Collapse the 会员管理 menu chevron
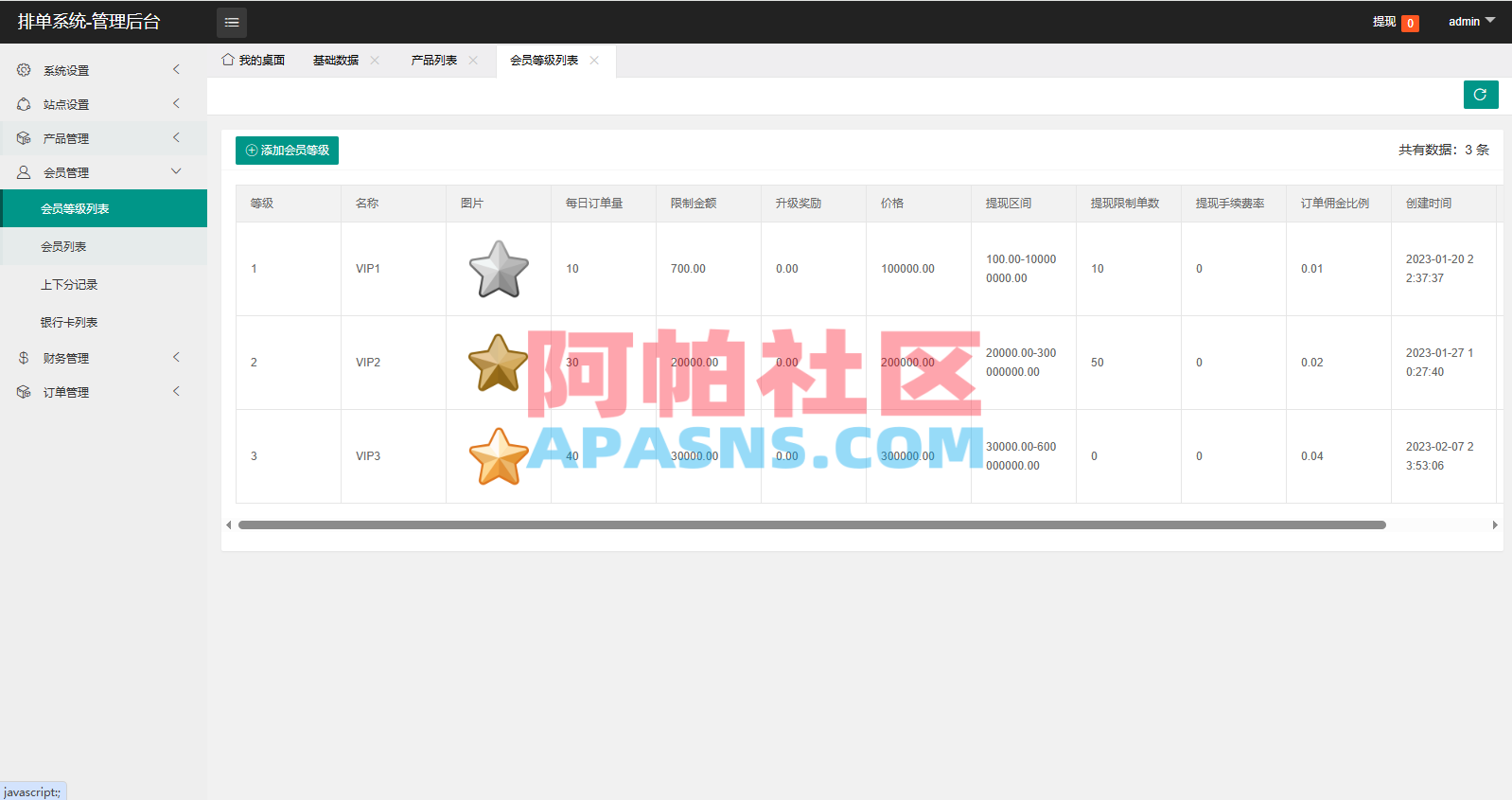Image resolution: width=1512 pixels, height=800 pixels. click(176, 171)
